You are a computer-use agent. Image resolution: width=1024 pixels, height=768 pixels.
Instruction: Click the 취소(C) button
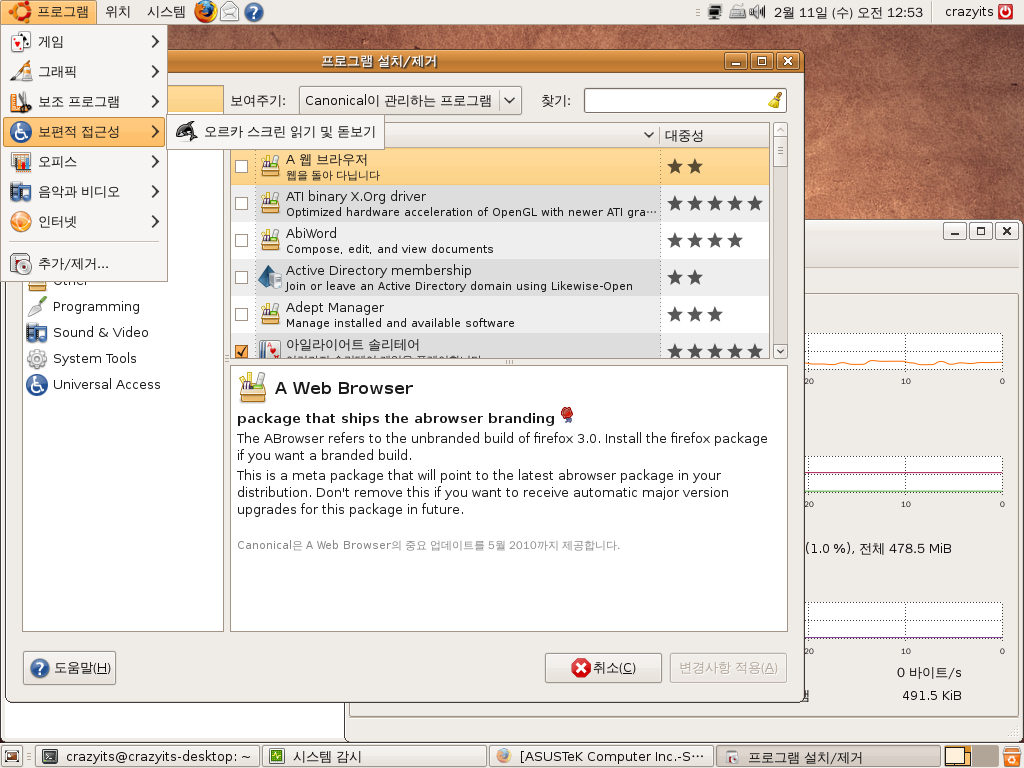(x=603, y=668)
